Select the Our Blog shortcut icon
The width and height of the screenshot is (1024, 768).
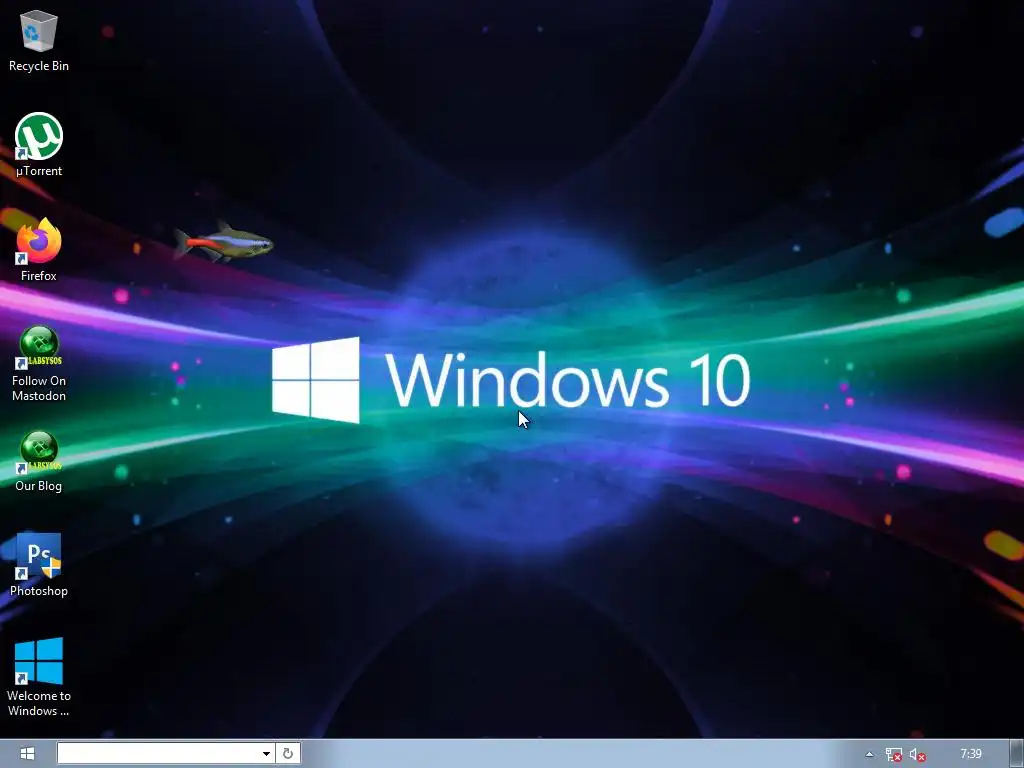pos(39,452)
